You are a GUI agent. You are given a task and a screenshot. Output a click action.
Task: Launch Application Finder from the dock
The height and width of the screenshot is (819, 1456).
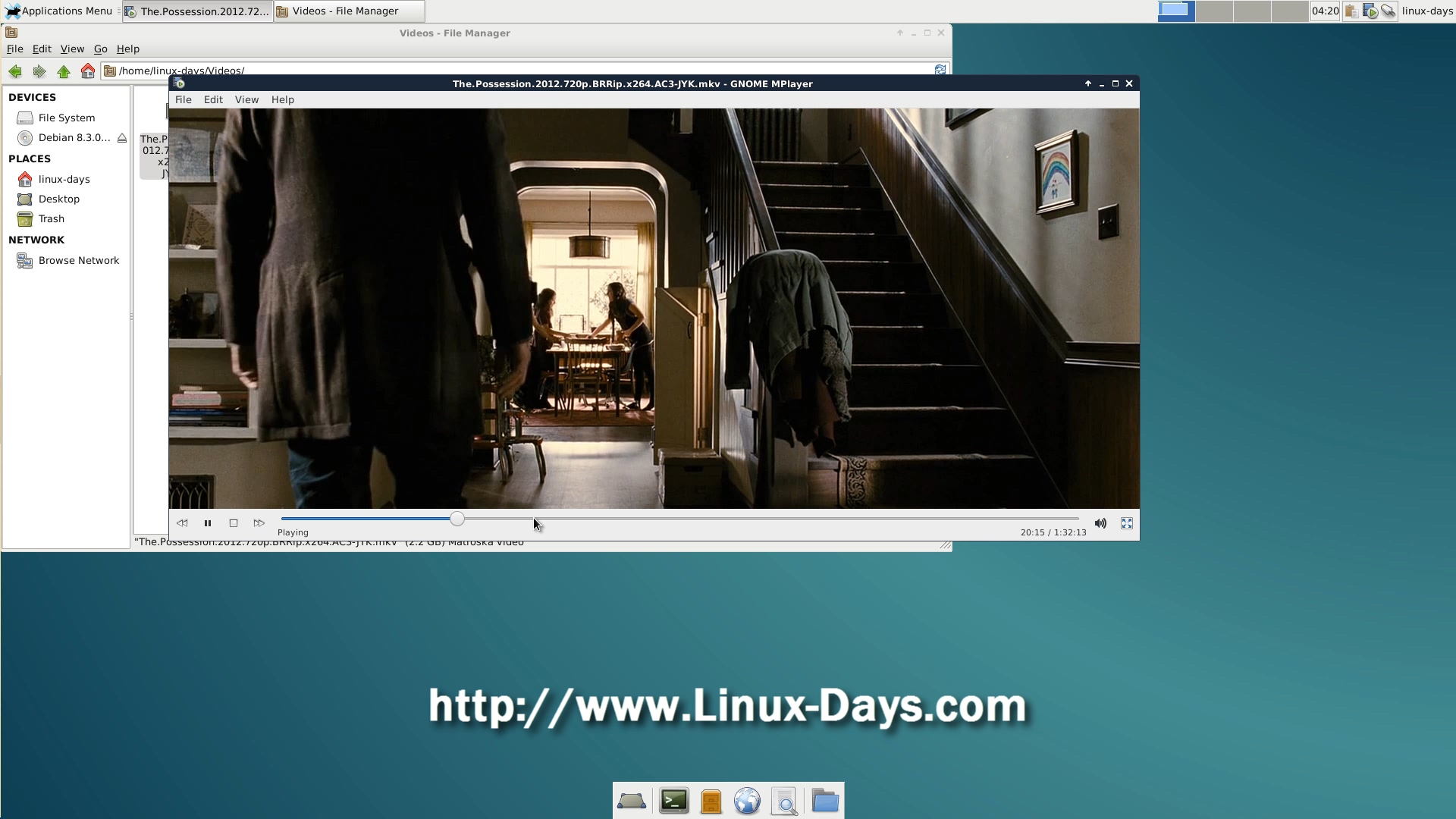point(785,801)
